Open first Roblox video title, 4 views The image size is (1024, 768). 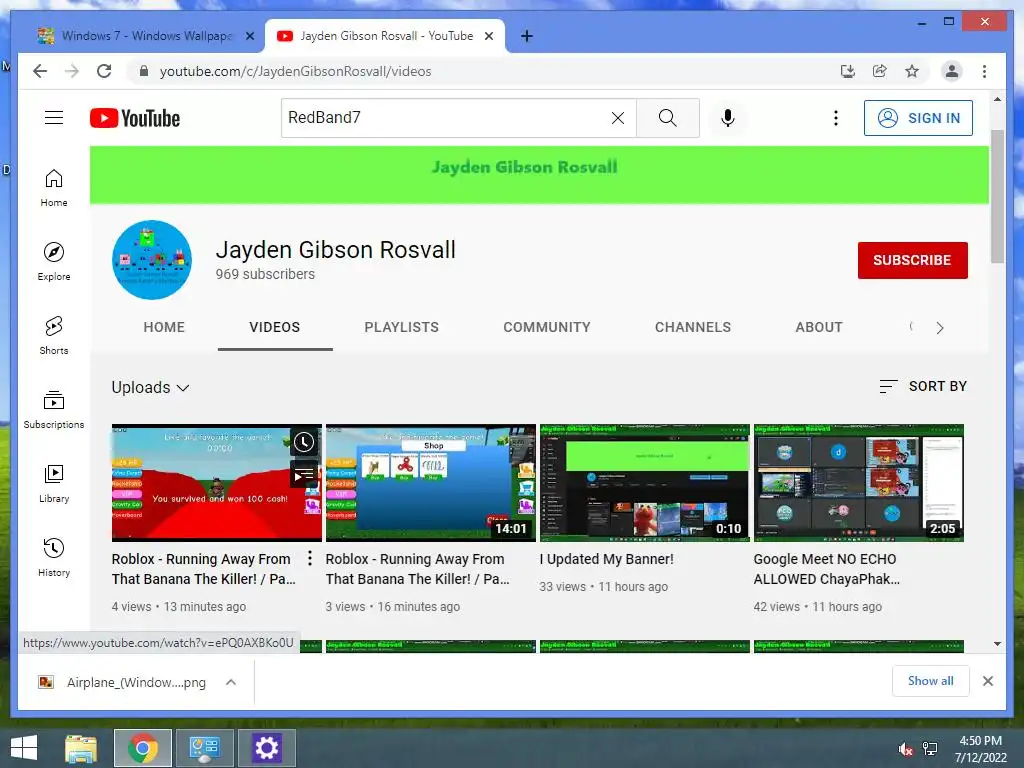tap(203, 569)
